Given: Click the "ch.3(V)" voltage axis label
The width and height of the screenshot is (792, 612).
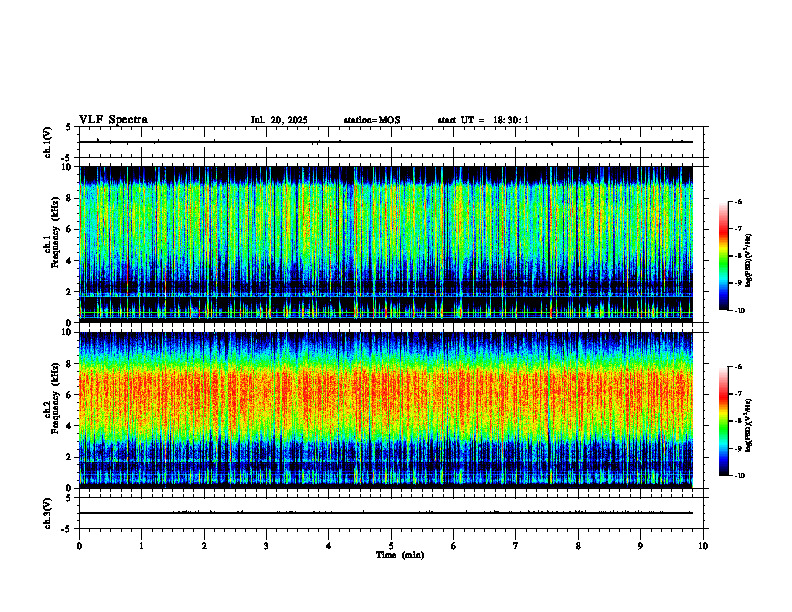Looking at the screenshot, I should [x=47, y=513].
